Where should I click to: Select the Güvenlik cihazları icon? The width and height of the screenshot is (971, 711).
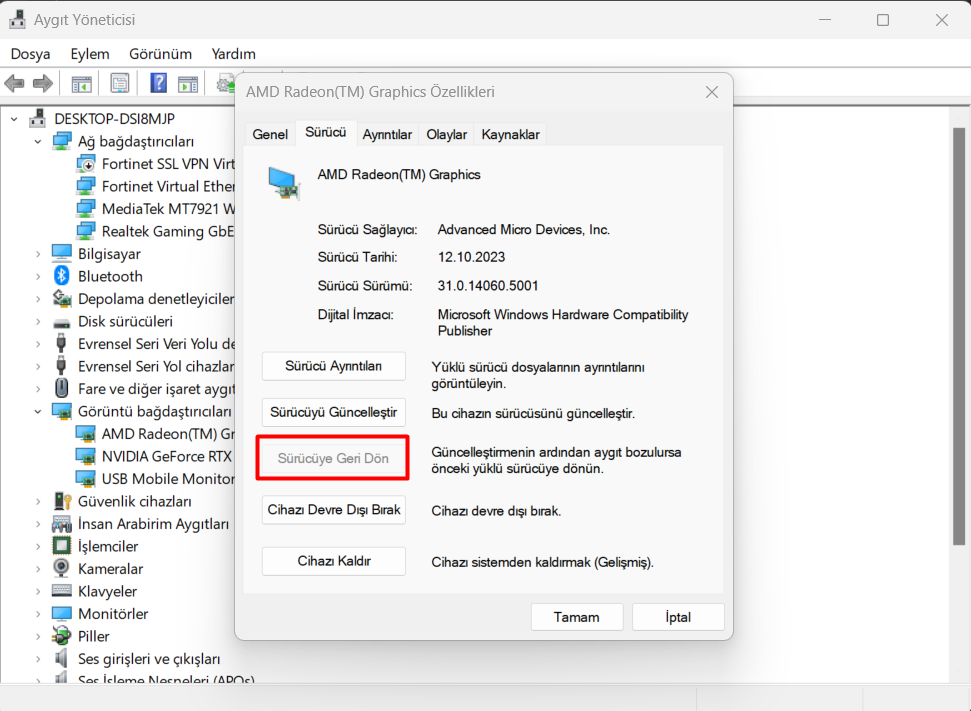[x=61, y=500]
